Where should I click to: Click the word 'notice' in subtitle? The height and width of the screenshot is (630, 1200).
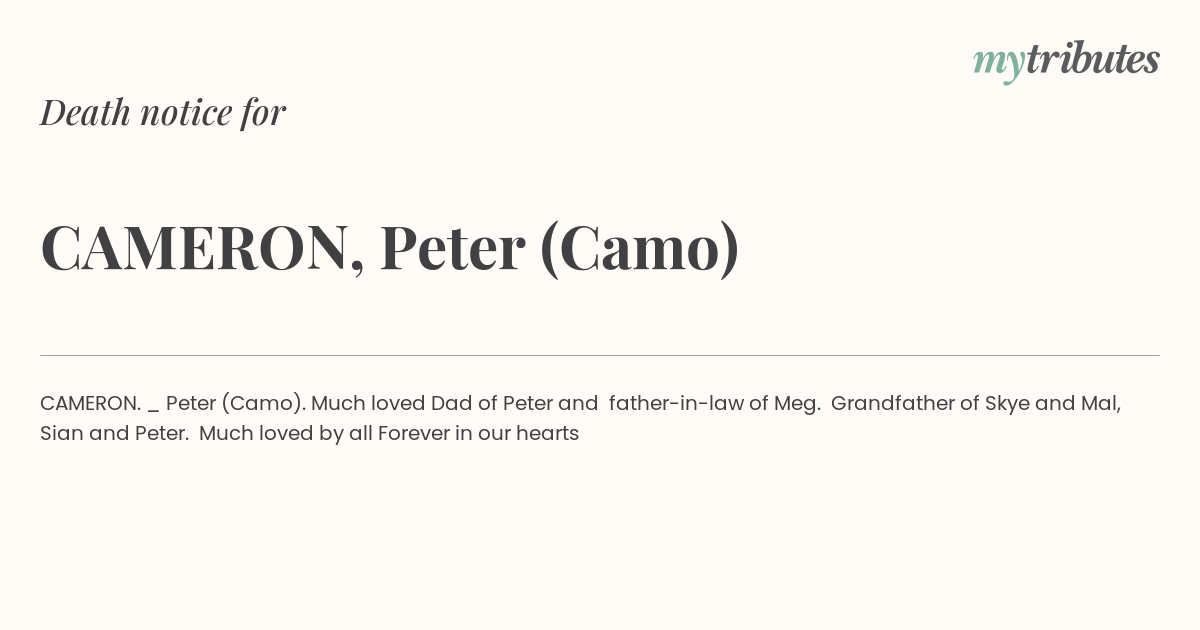coord(186,113)
